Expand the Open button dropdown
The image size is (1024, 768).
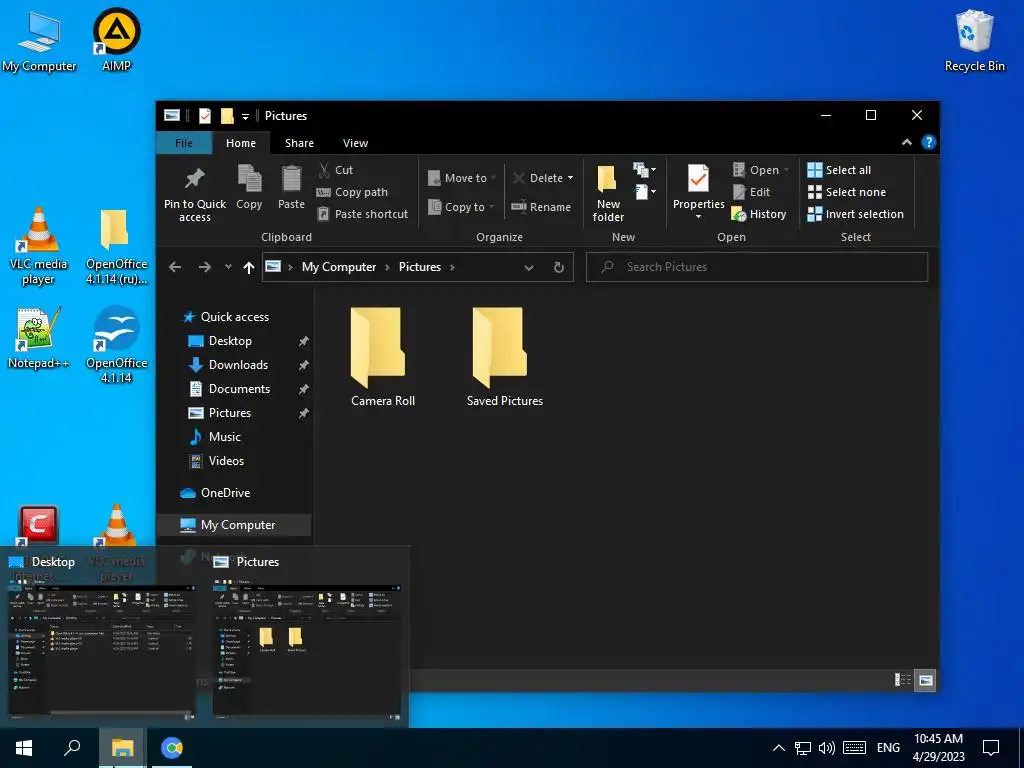(786, 170)
